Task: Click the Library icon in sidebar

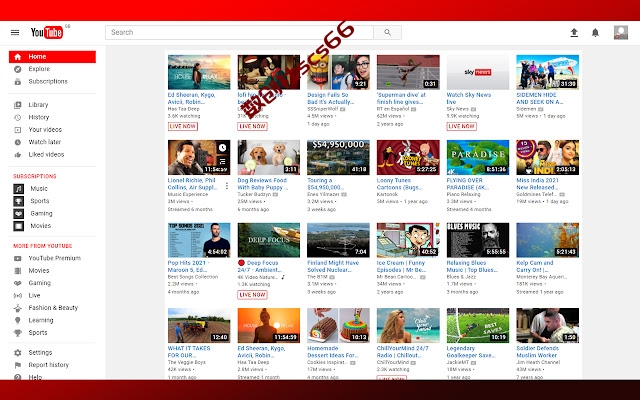Action: [18, 105]
